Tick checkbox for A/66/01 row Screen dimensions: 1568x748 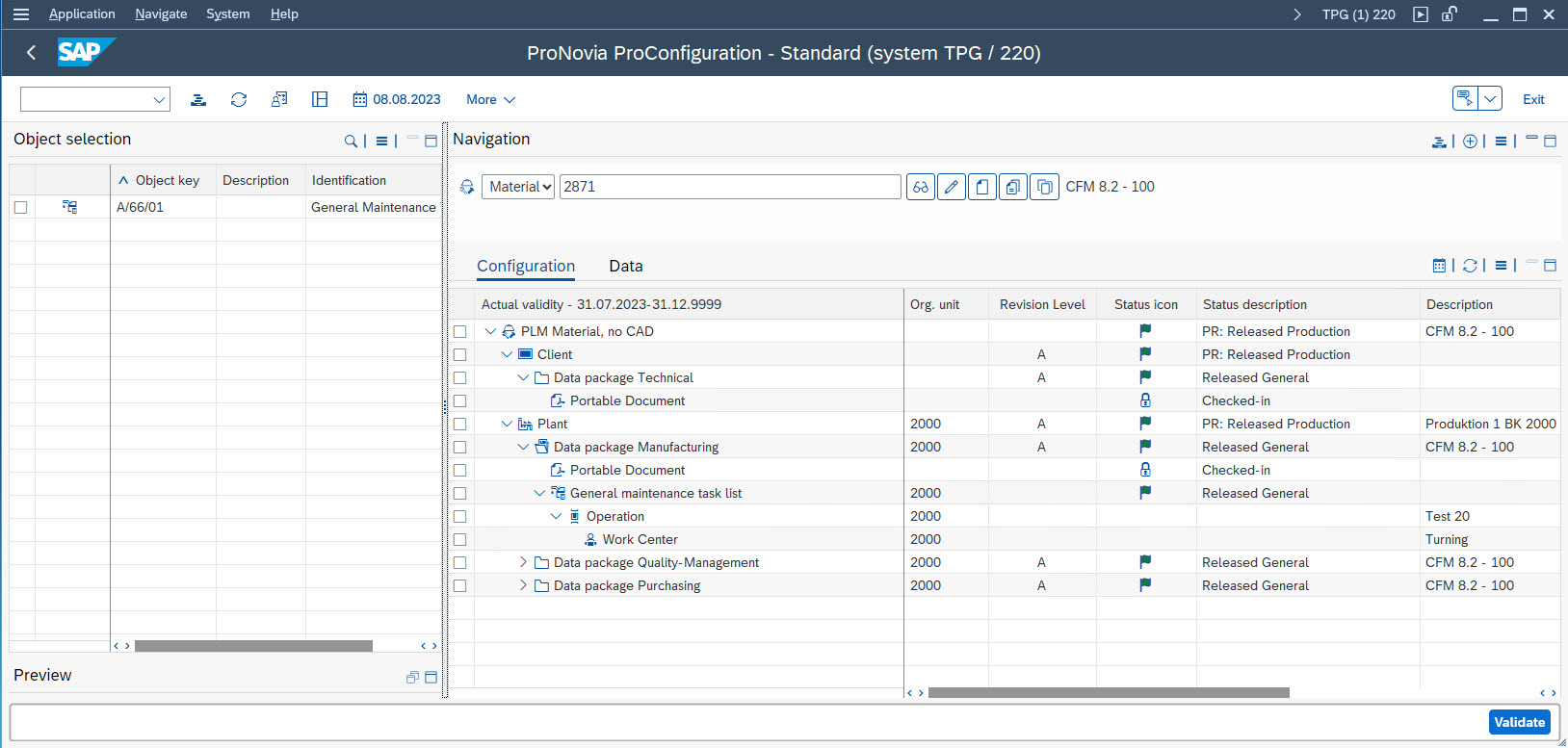click(x=21, y=207)
